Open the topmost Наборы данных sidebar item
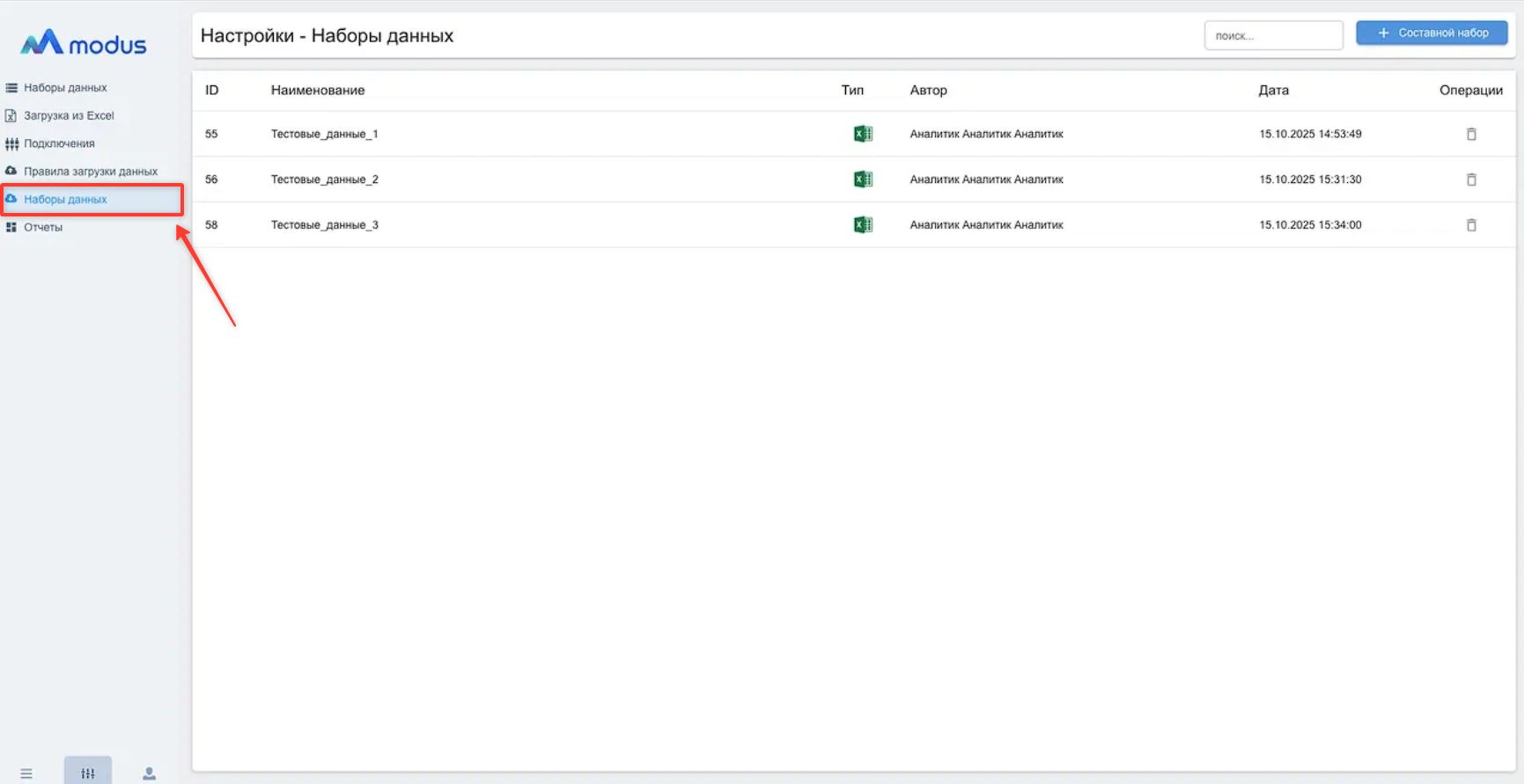The height and width of the screenshot is (784, 1524). (65, 88)
